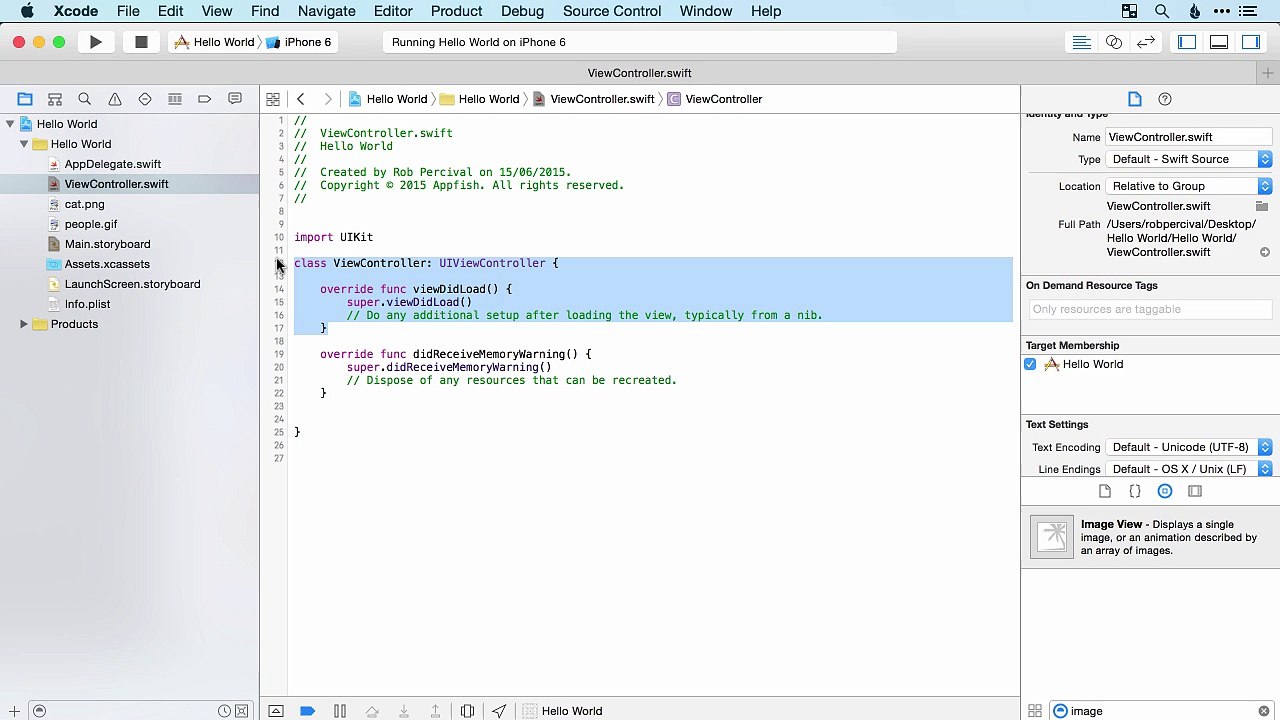Open the scheme selector Hello World
The image size is (1280, 720).
pos(214,42)
